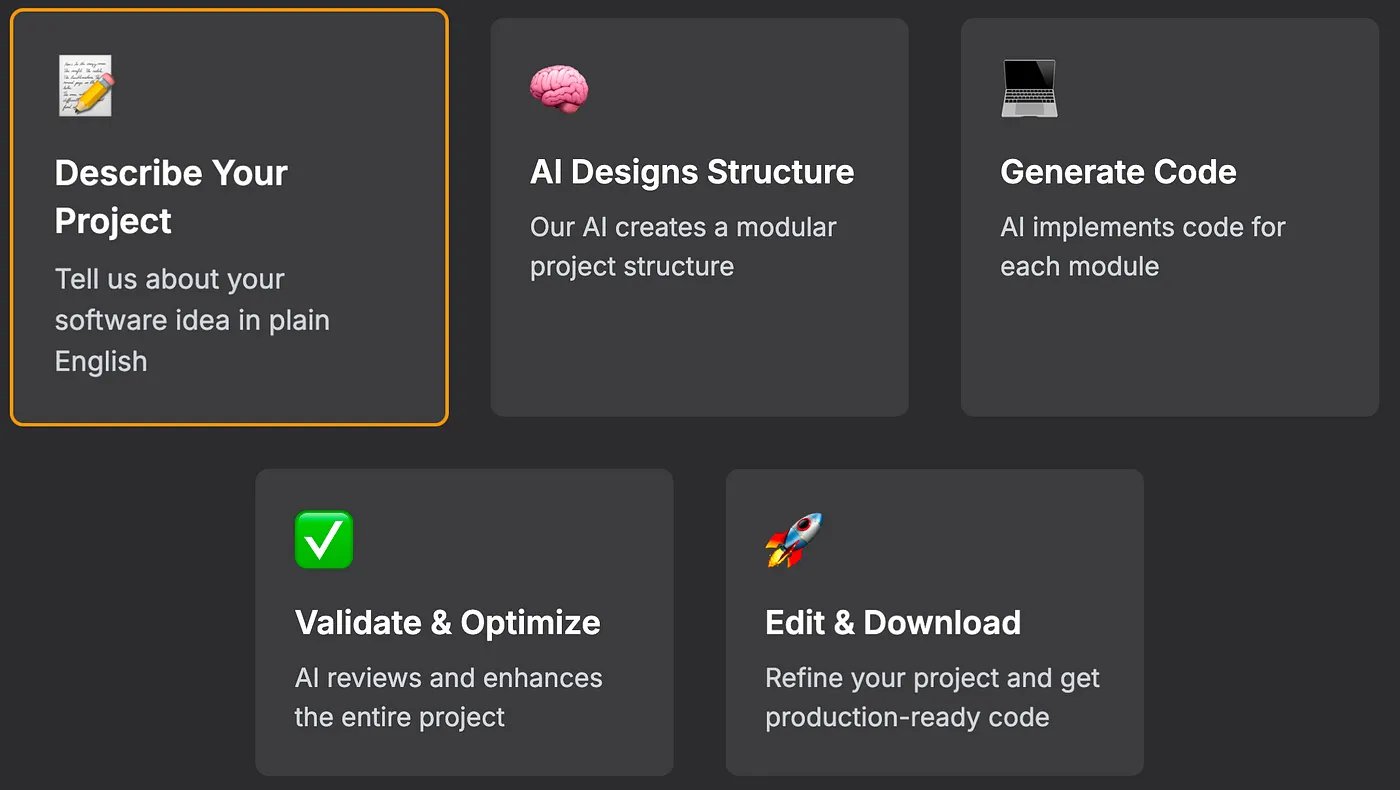1400x790 pixels.
Task: Open the Edit & Download step card
Action: tap(934, 620)
